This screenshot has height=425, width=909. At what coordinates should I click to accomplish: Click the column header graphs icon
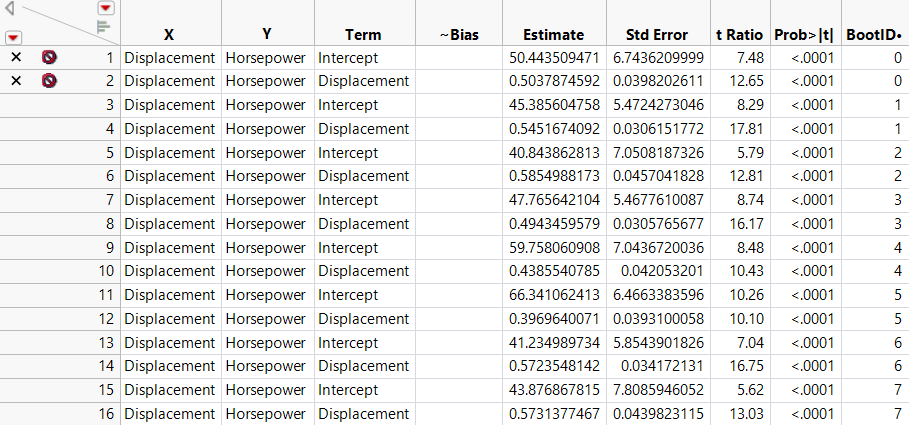[x=104, y=27]
